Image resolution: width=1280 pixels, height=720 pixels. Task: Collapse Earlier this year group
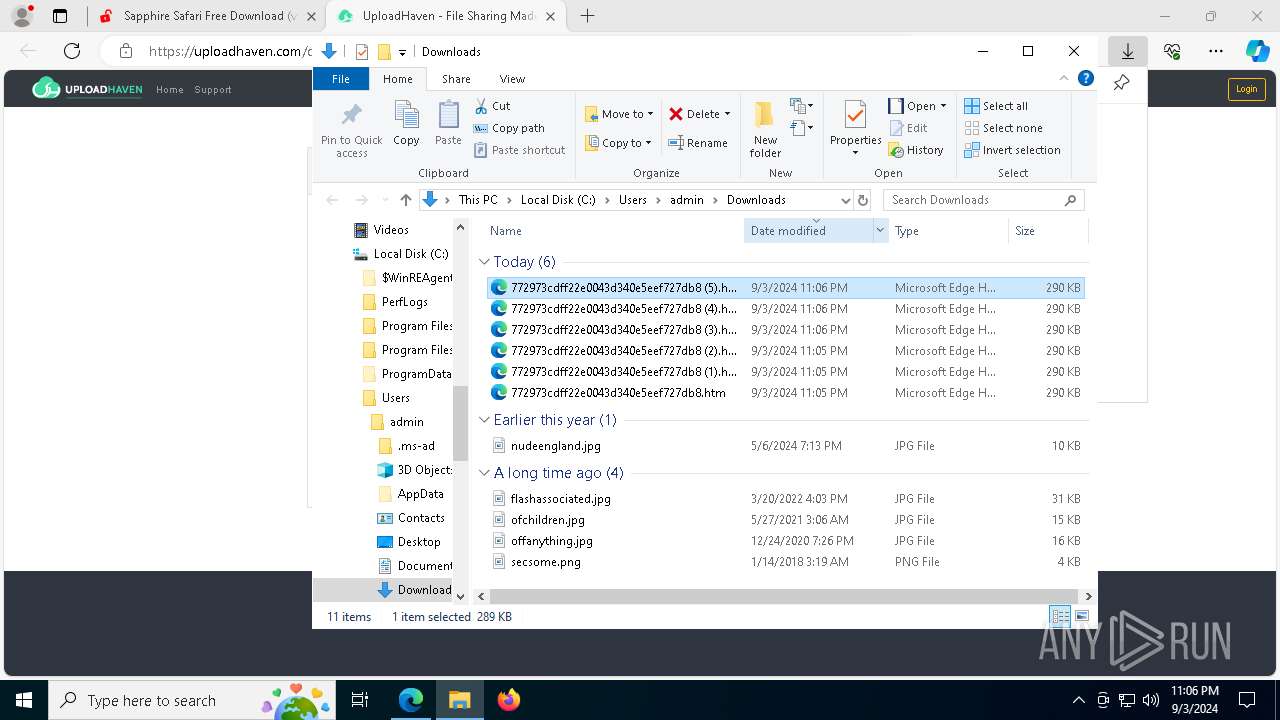484,420
